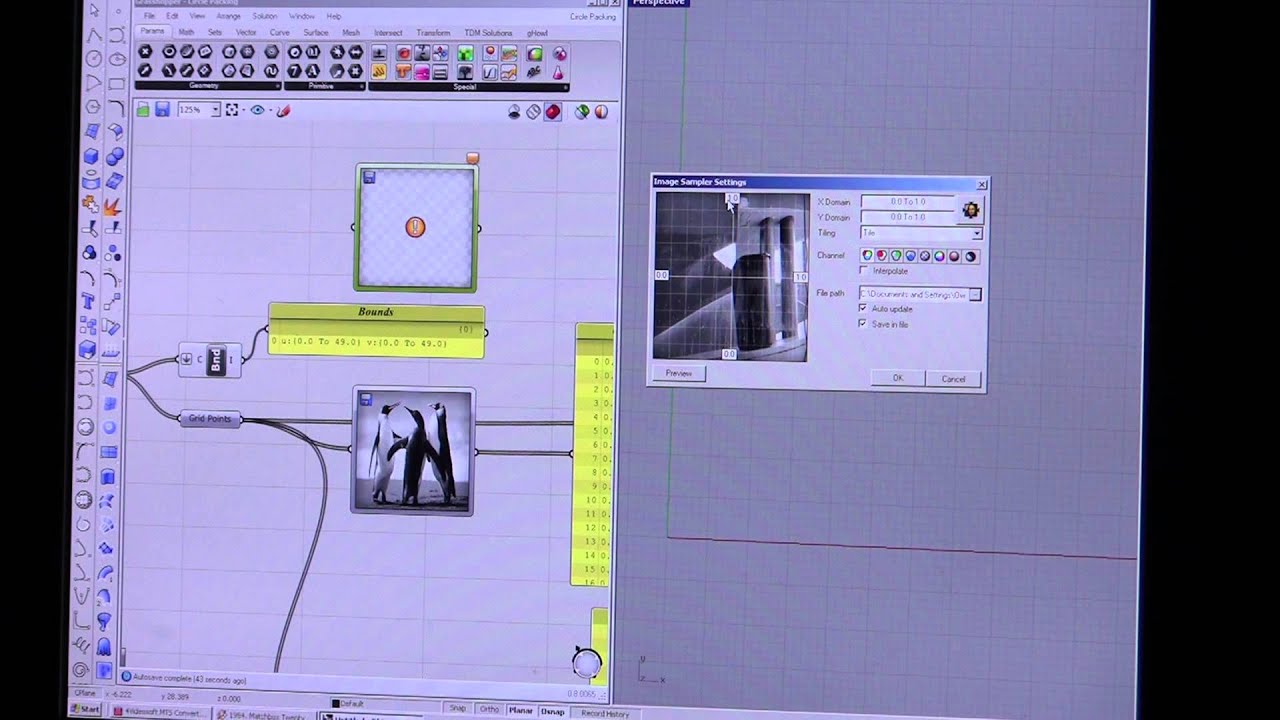The width and height of the screenshot is (1280, 720).
Task: Click the Y Domain field
Action: pyautogui.click(x=908, y=217)
